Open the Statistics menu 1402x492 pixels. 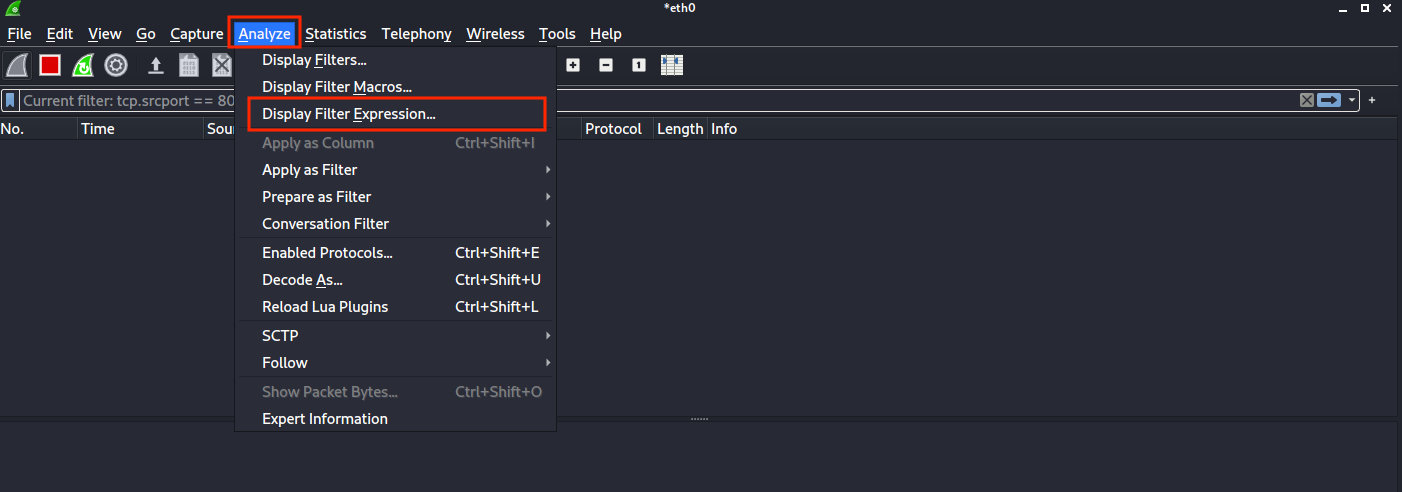[x=336, y=34]
